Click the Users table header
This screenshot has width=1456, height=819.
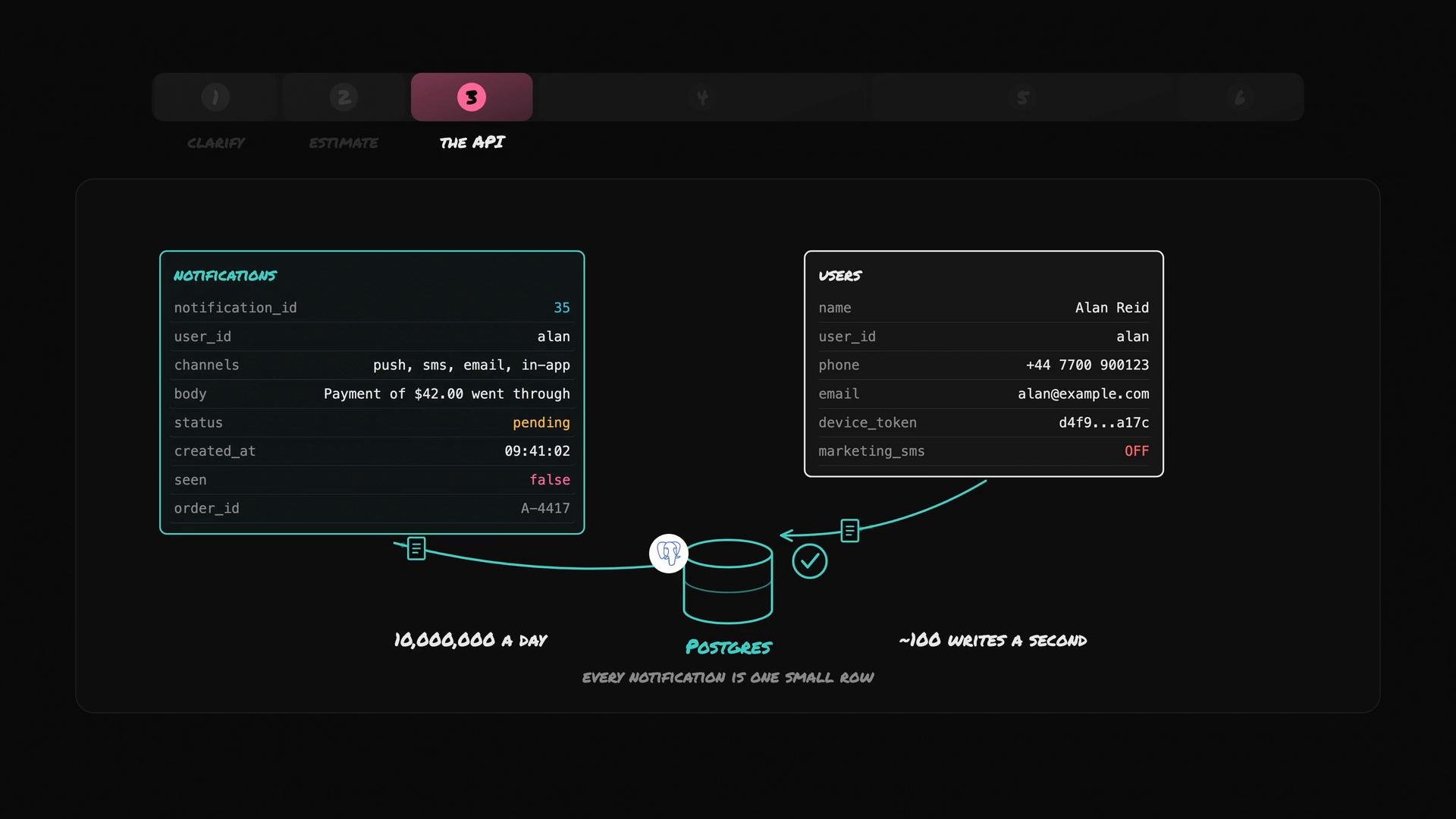pos(840,275)
